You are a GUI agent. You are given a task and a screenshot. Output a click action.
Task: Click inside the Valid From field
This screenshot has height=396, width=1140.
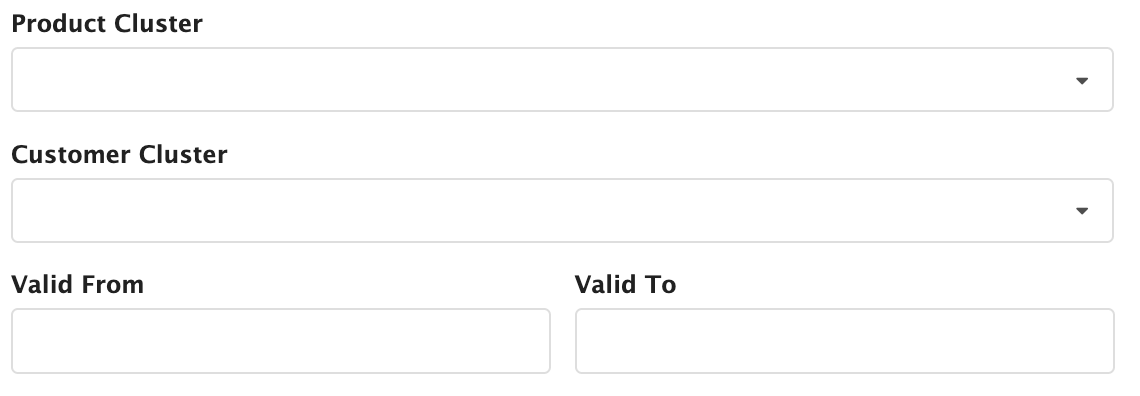[281, 341]
